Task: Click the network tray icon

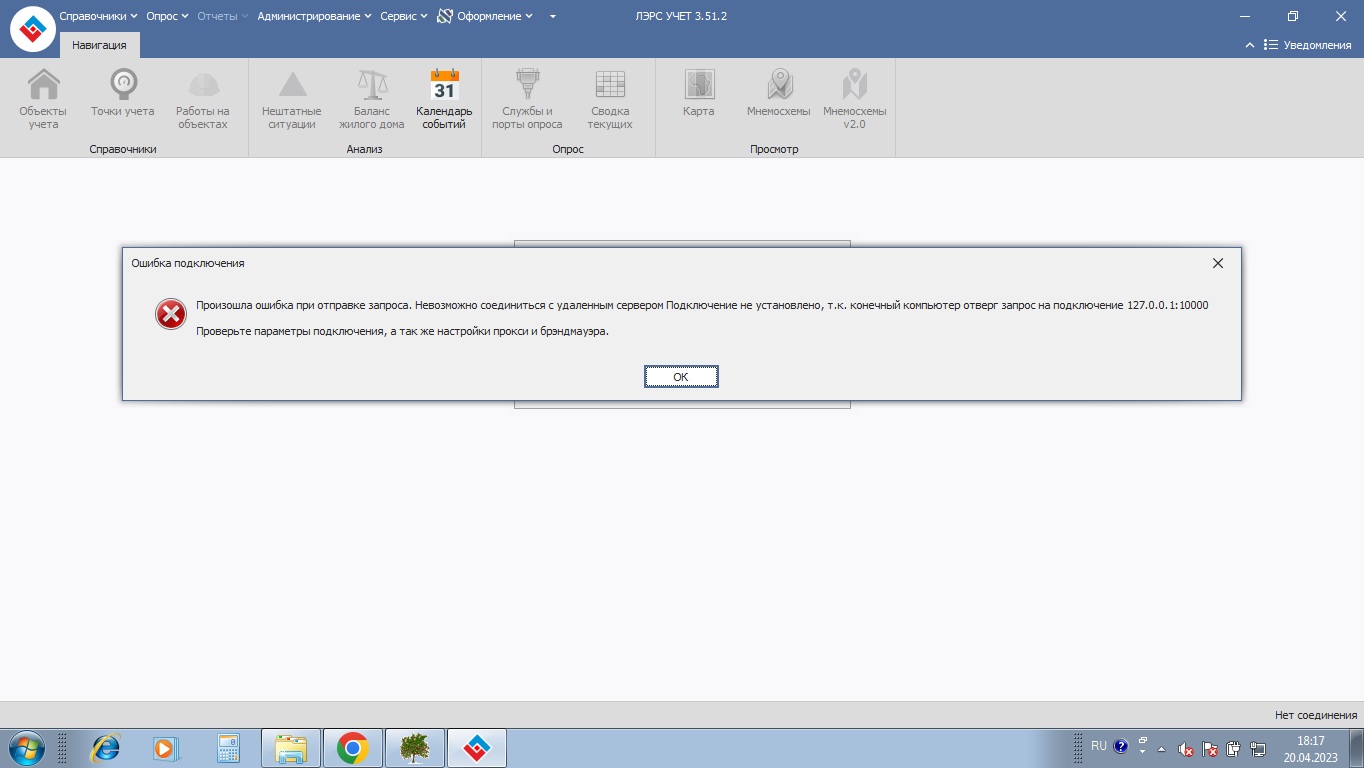Action: (1258, 749)
